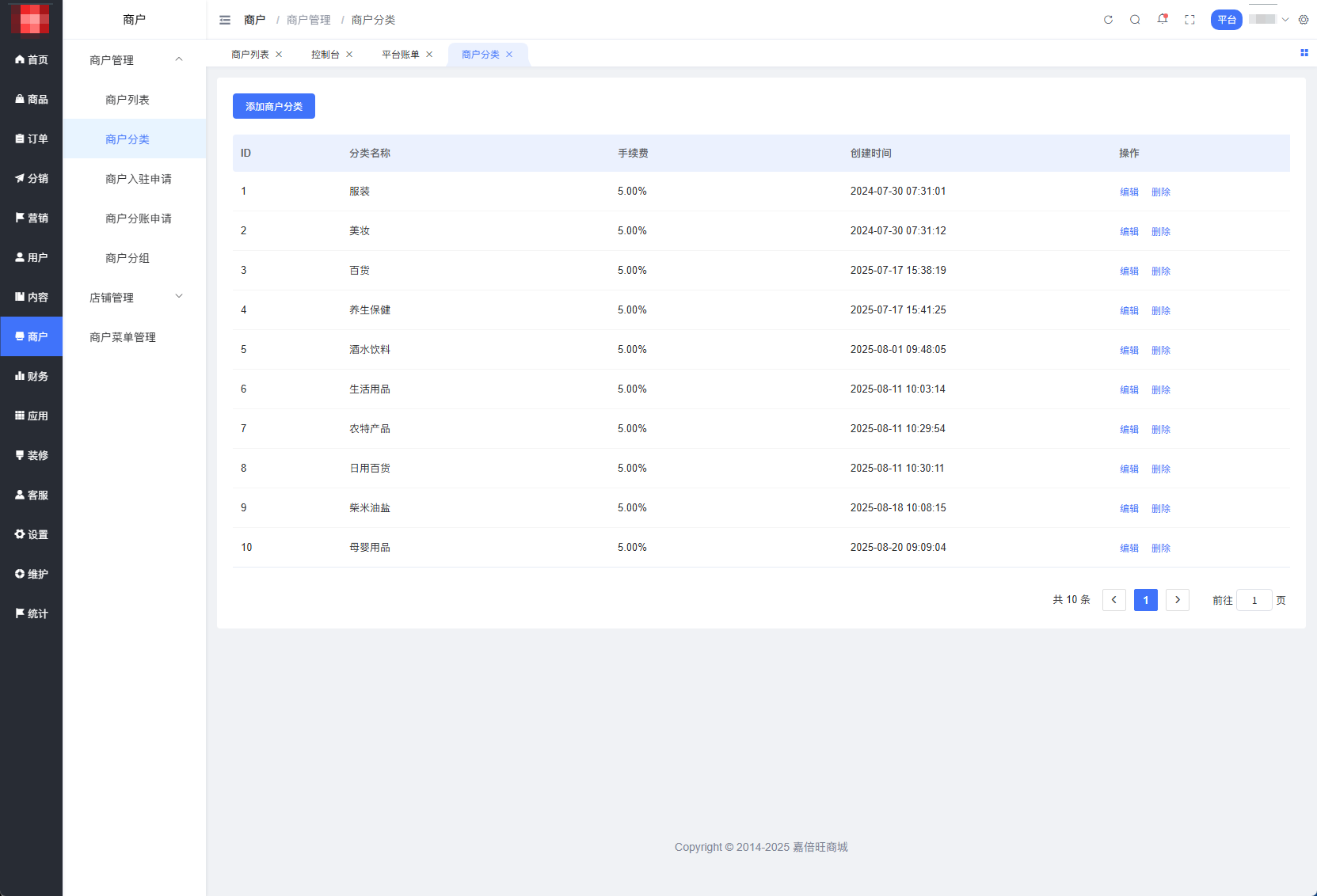Open 订单 section in left sidebar
Viewport: 1317px width, 896px height.
click(x=32, y=139)
